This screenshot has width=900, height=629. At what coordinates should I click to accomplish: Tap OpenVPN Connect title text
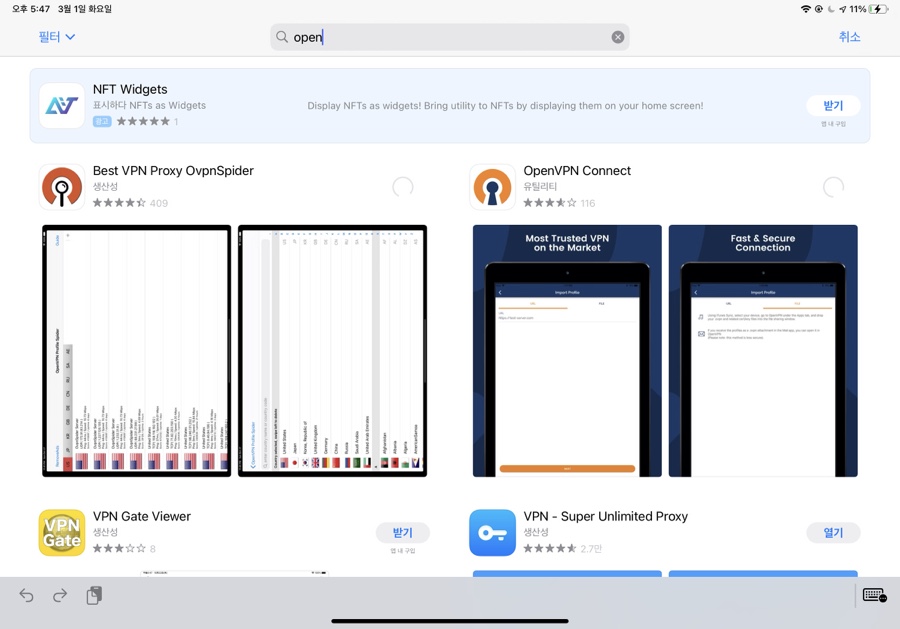577,170
